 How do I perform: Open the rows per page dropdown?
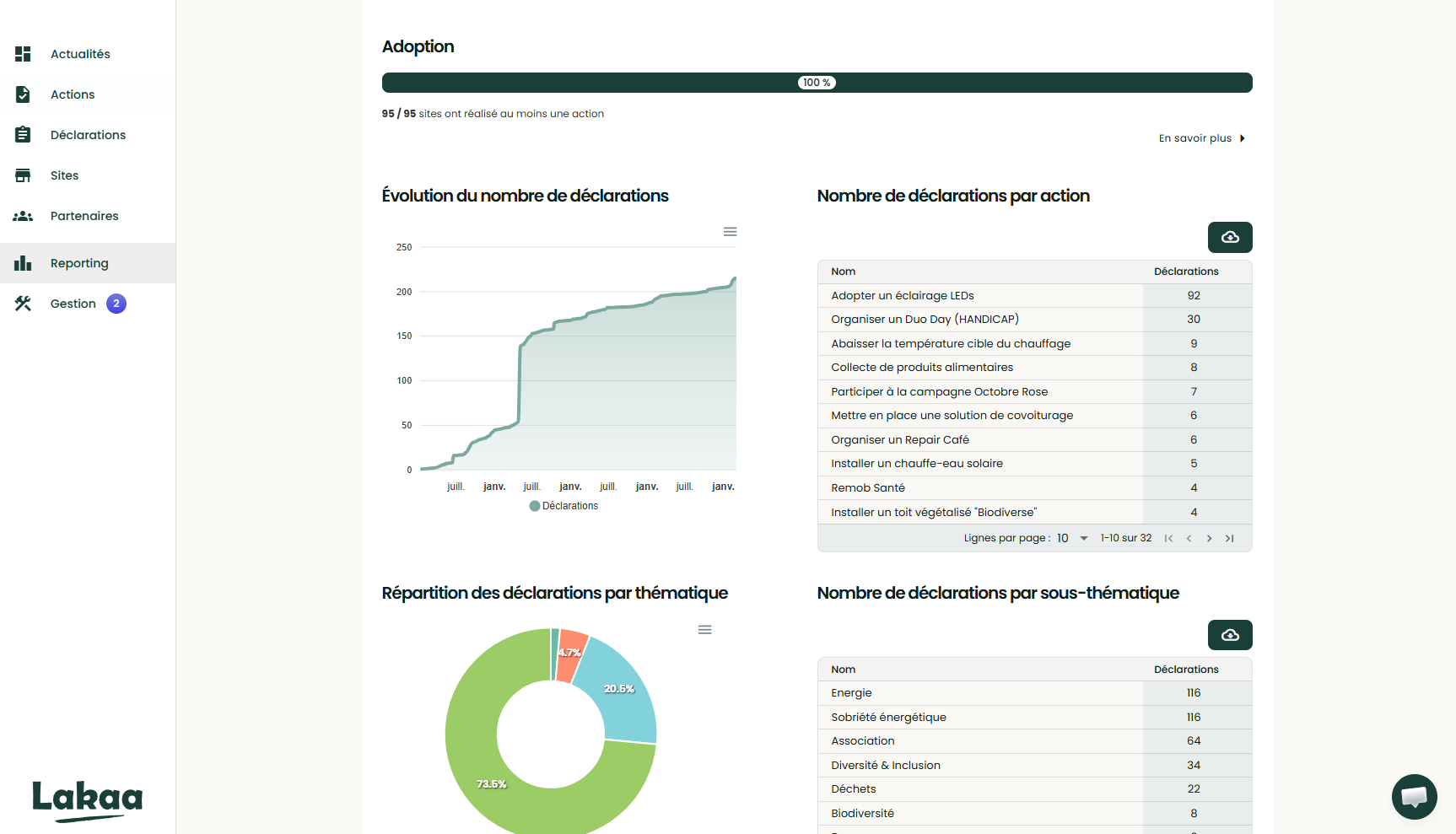(1072, 538)
